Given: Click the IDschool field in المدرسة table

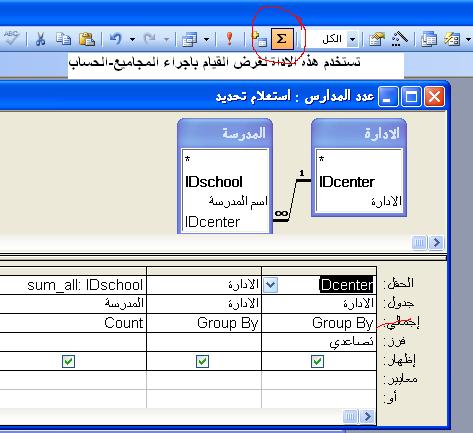Looking at the screenshot, I should coord(214,182).
